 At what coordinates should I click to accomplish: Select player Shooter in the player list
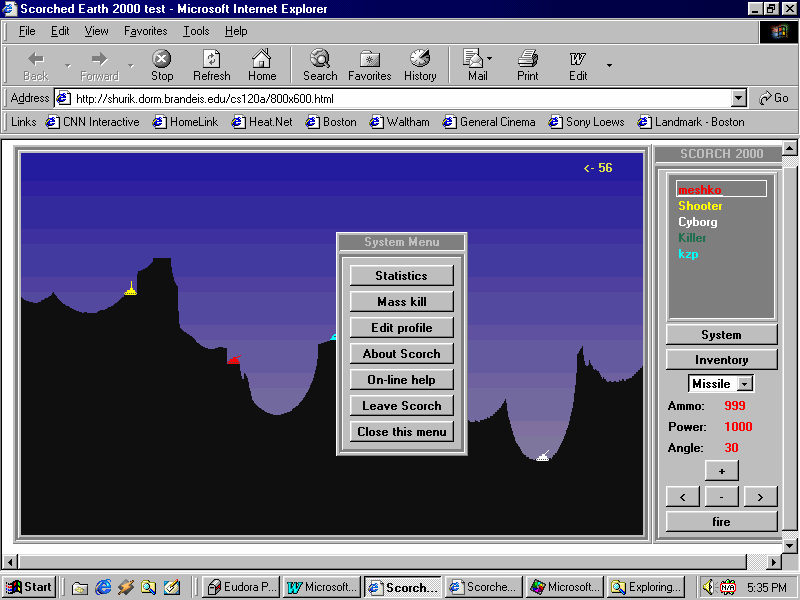click(700, 206)
